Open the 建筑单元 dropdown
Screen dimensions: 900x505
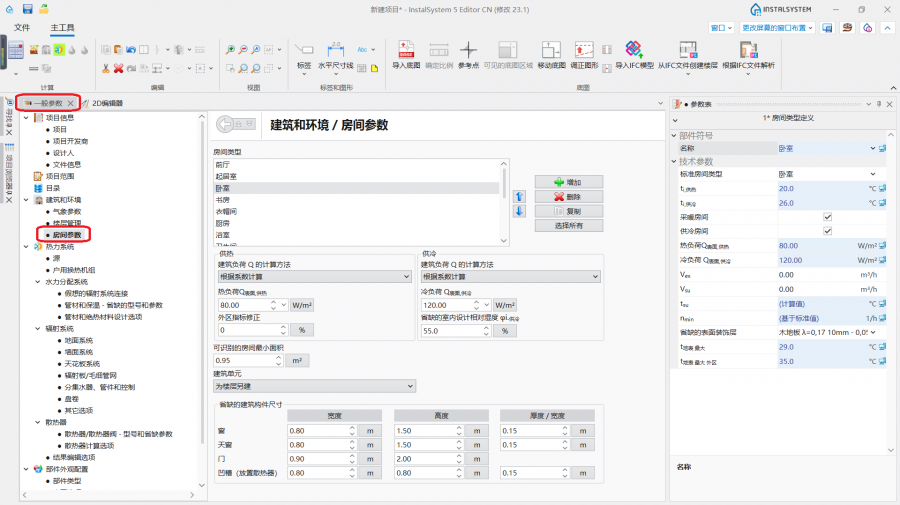click(314, 386)
